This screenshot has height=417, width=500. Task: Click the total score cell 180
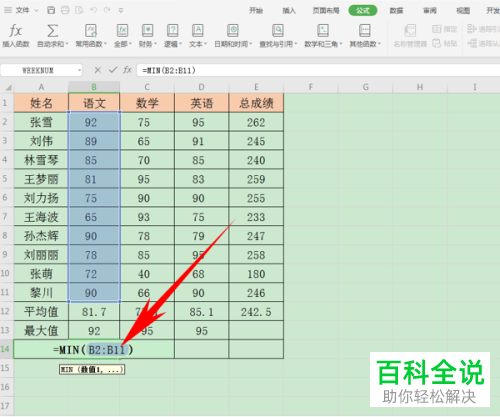pyautogui.click(x=256, y=274)
